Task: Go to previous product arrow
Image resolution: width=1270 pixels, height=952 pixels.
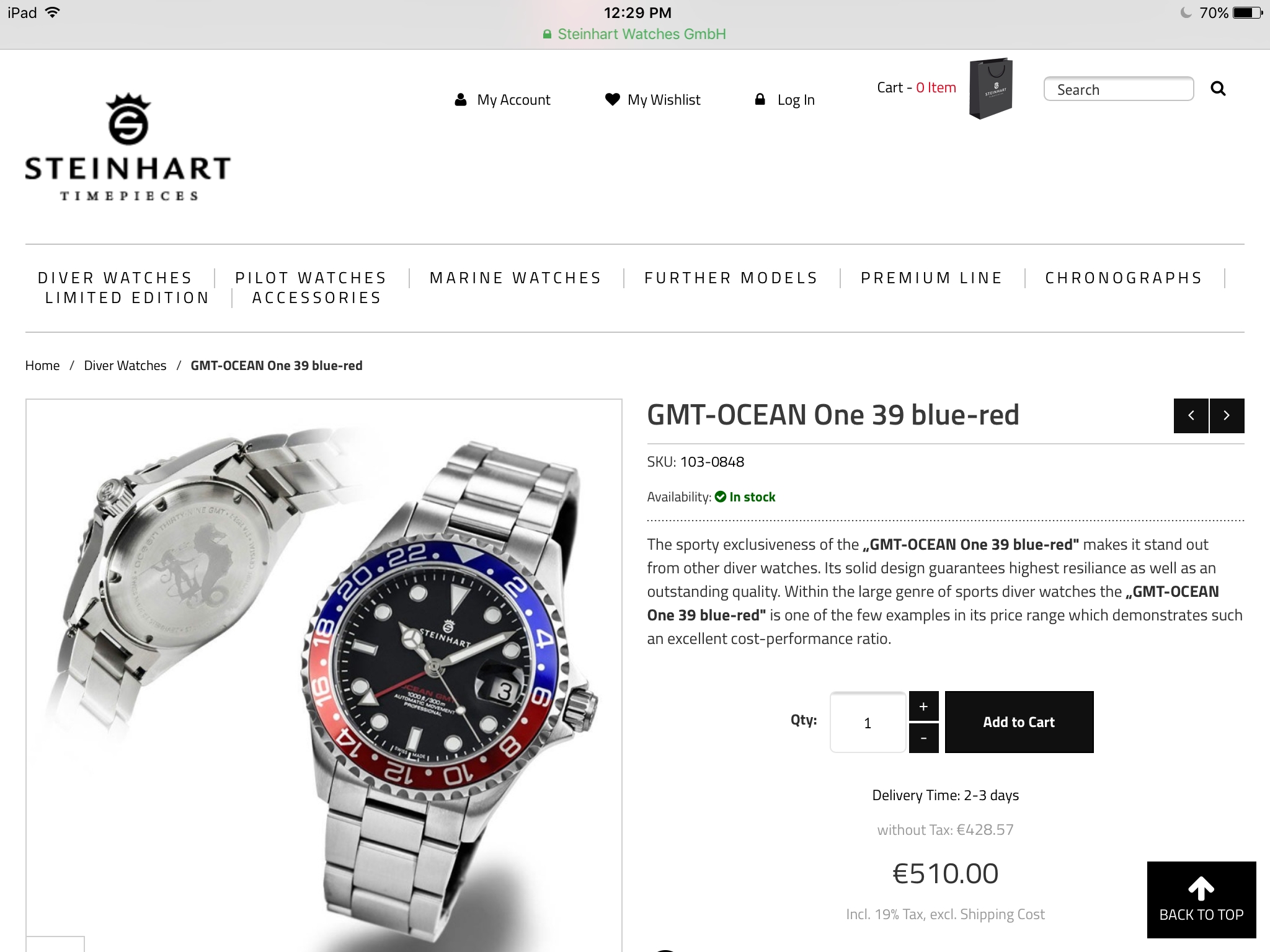Action: click(x=1191, y=416)
